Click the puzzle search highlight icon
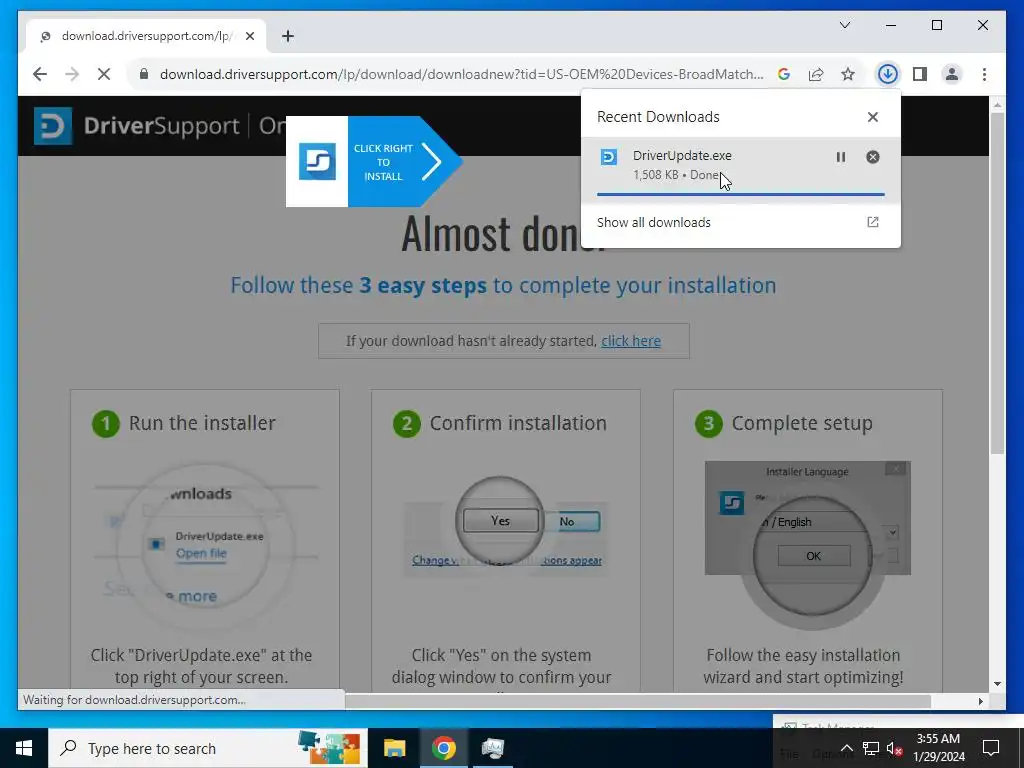Viewport: 1024px width, 768px height. click(x=329, y=747)
